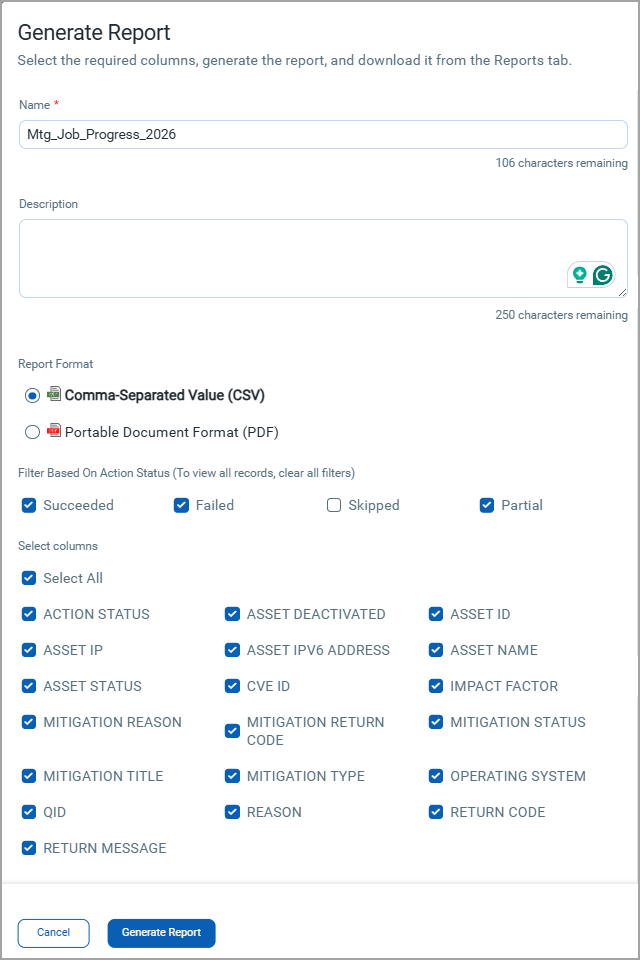Image resolution: width=640 pixels, height=960 pixels.
Task: Uncheck the Failed status filter
Action: pyautogui.click(x=181, y=505)
